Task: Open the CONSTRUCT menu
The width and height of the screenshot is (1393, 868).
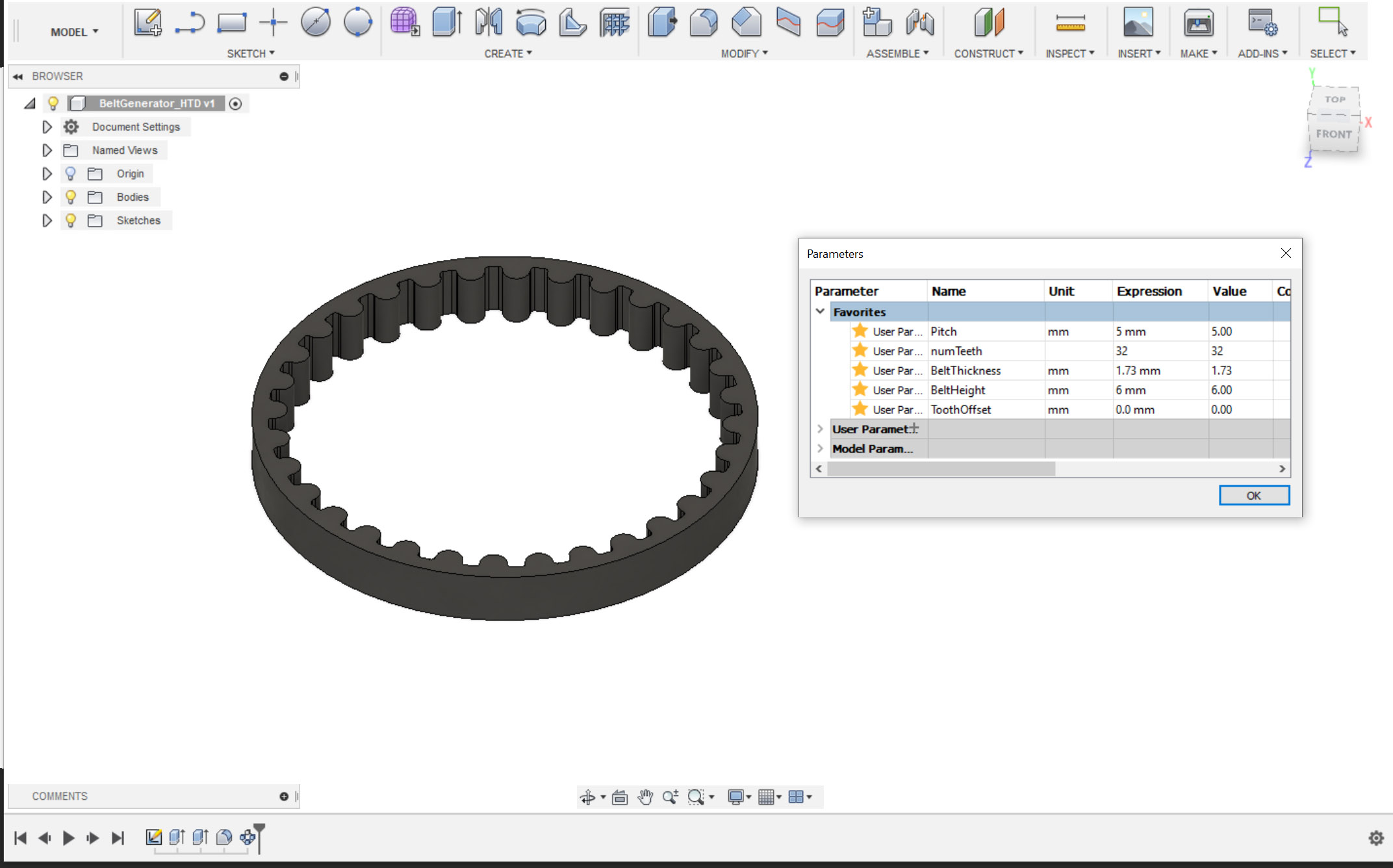Action: tap(988, 53)
